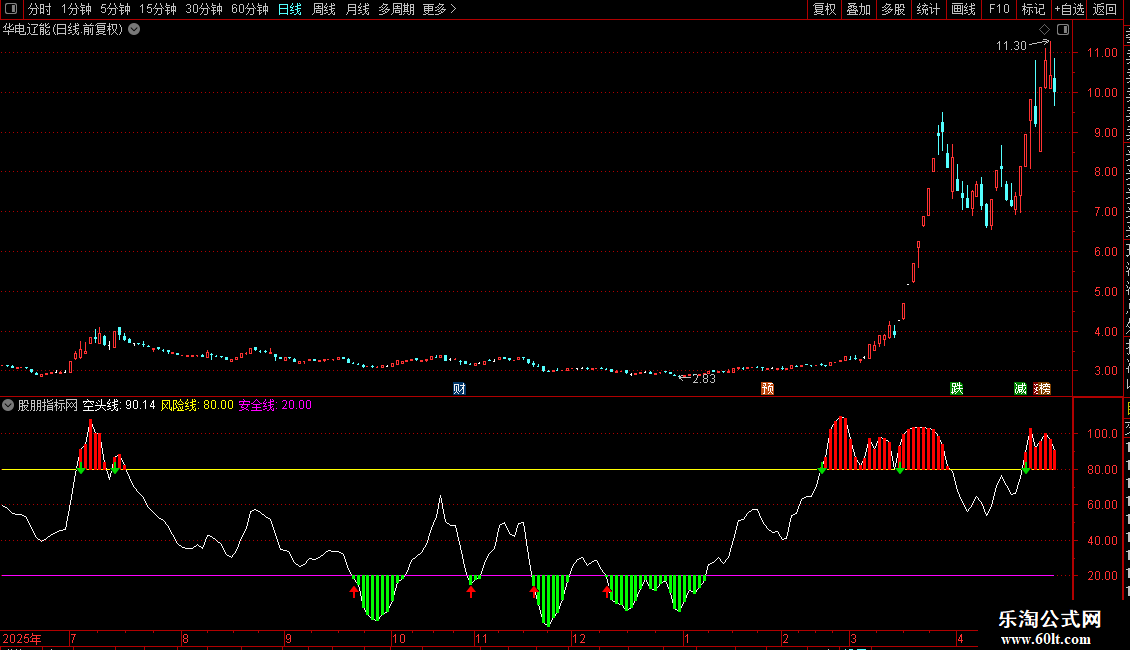The width and height of the screenshot is (1130, 650).
Task: Select the 日线 daily chart tab
Action: [x=290, y=9]
